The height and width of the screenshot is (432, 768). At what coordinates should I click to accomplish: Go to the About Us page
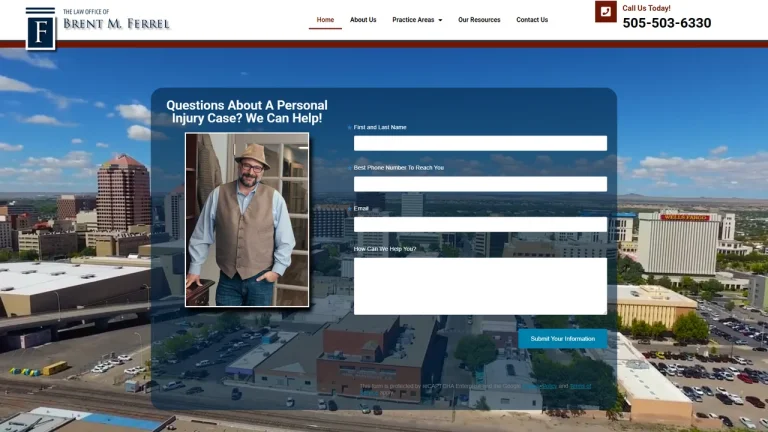pos(363,20)
